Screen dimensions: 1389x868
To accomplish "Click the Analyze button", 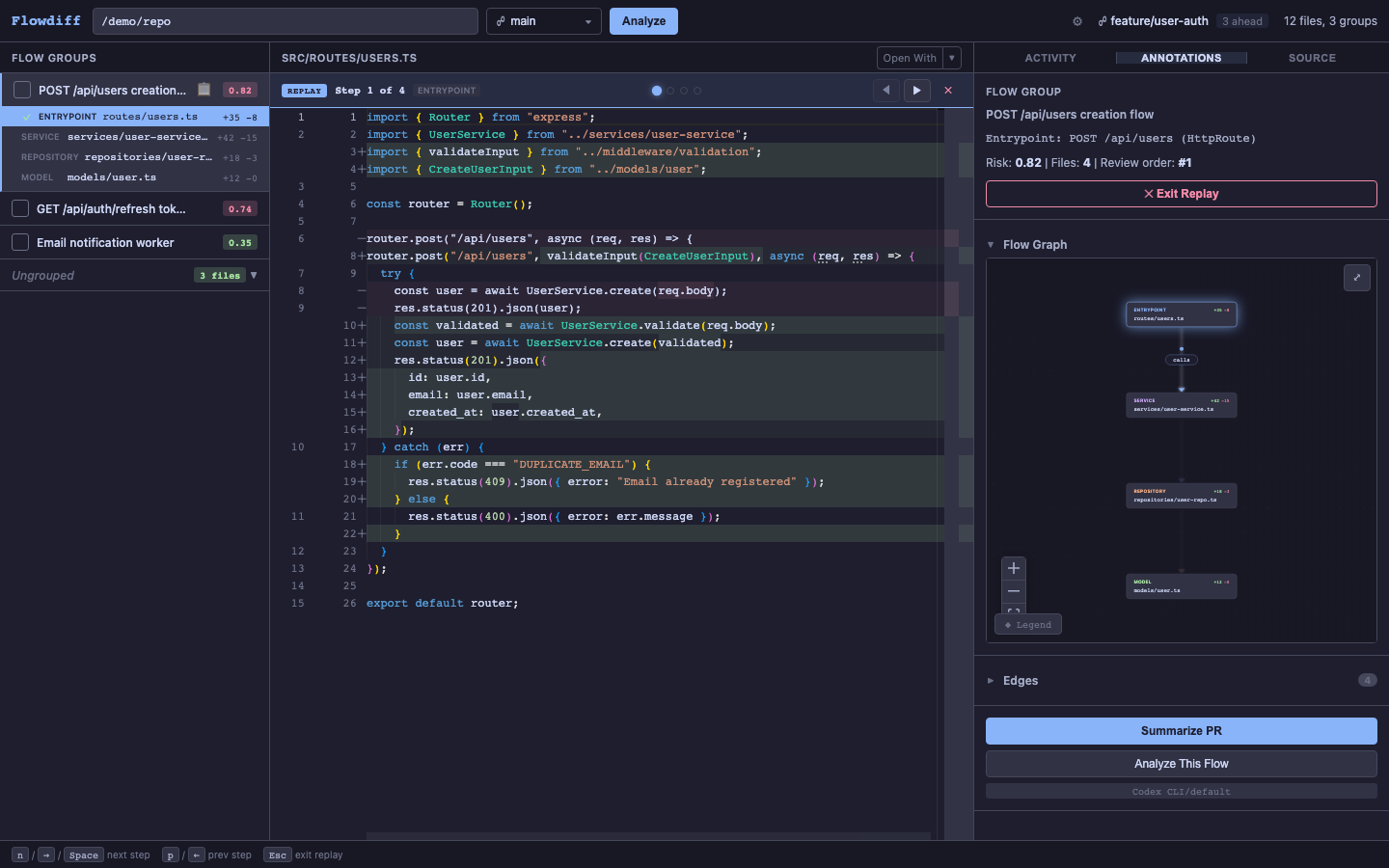I will (643, 21).
